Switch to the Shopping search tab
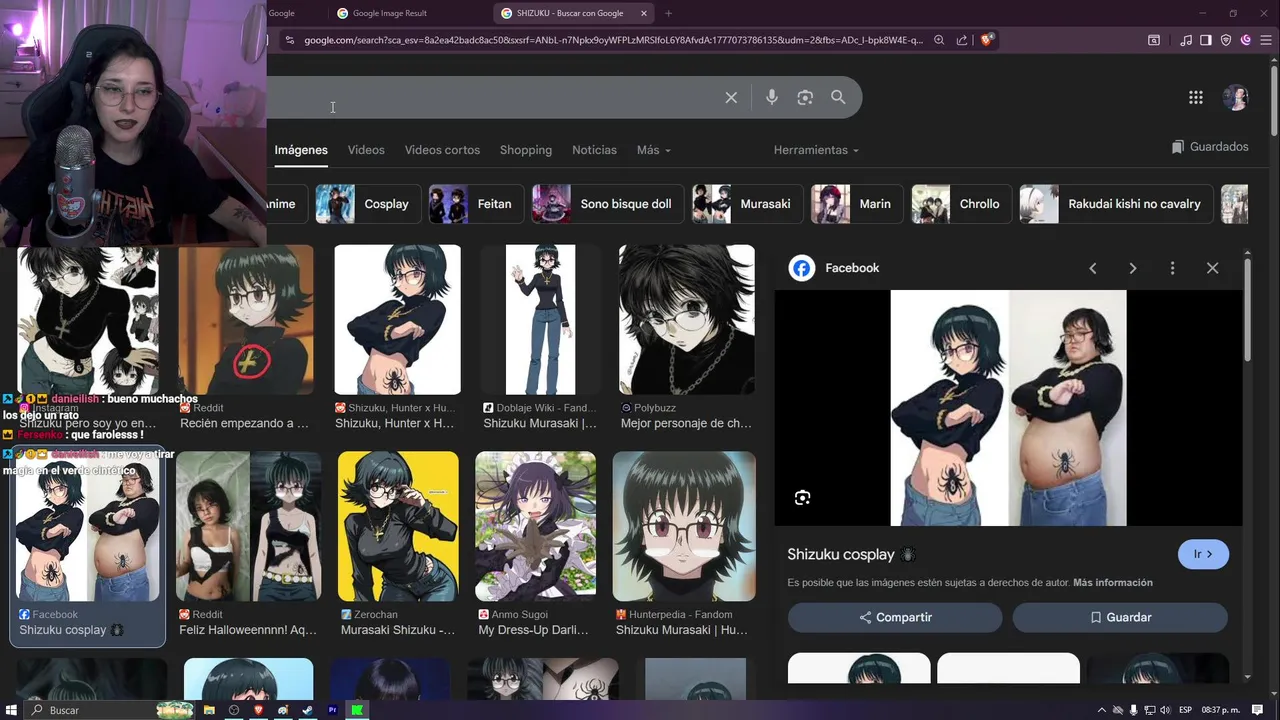 (526, 150)
